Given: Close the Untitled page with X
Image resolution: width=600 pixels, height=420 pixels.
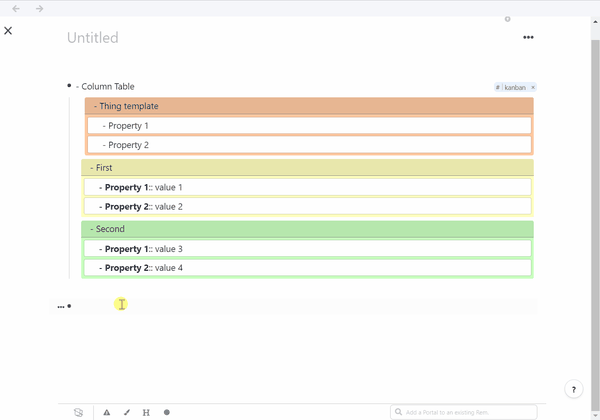Looking at the screenshot, I should click(x=8, y=31).
